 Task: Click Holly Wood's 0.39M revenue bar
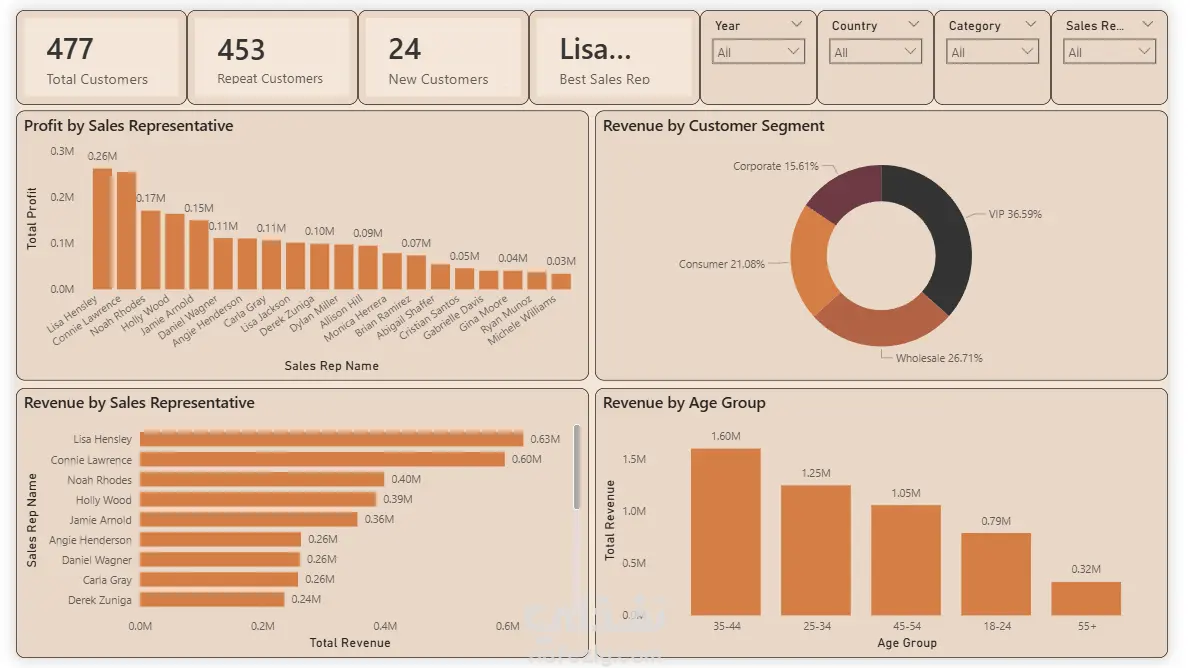click(x=258, y=499)
